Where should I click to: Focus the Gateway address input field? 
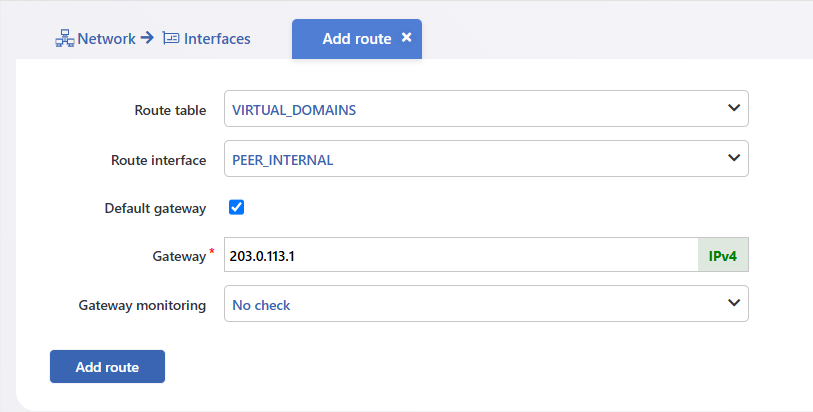pyautogui.click(x=461, y=255)
